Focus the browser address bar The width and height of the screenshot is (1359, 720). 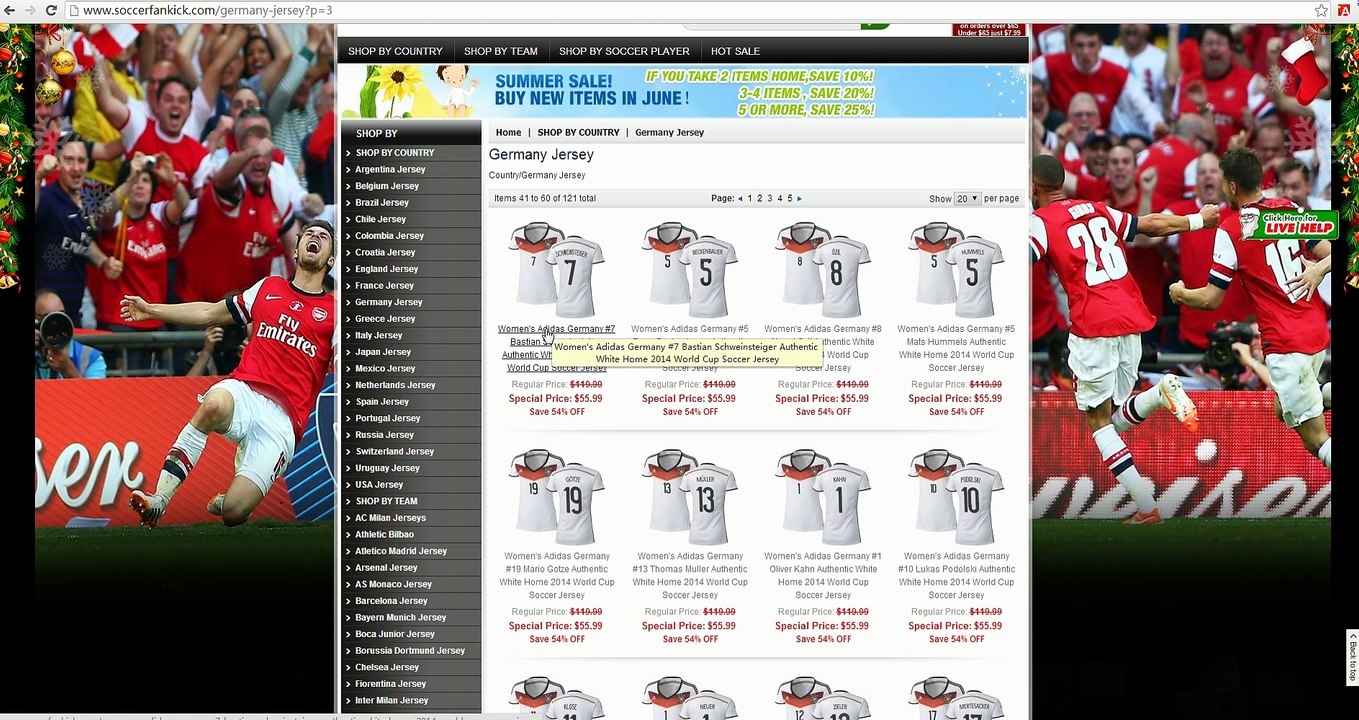(690, 10)
